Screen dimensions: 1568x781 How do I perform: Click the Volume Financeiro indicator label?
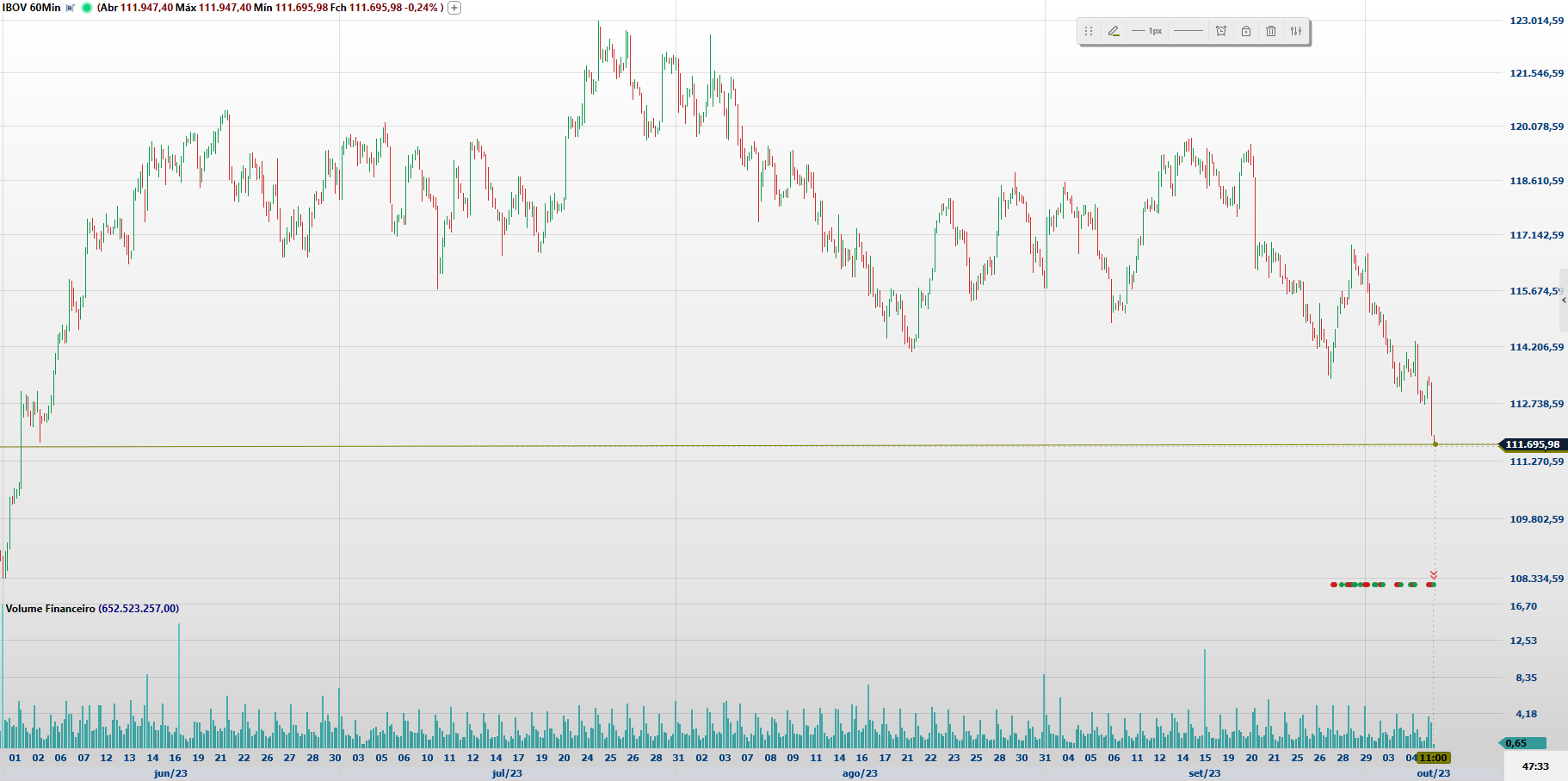pos(50,609)
